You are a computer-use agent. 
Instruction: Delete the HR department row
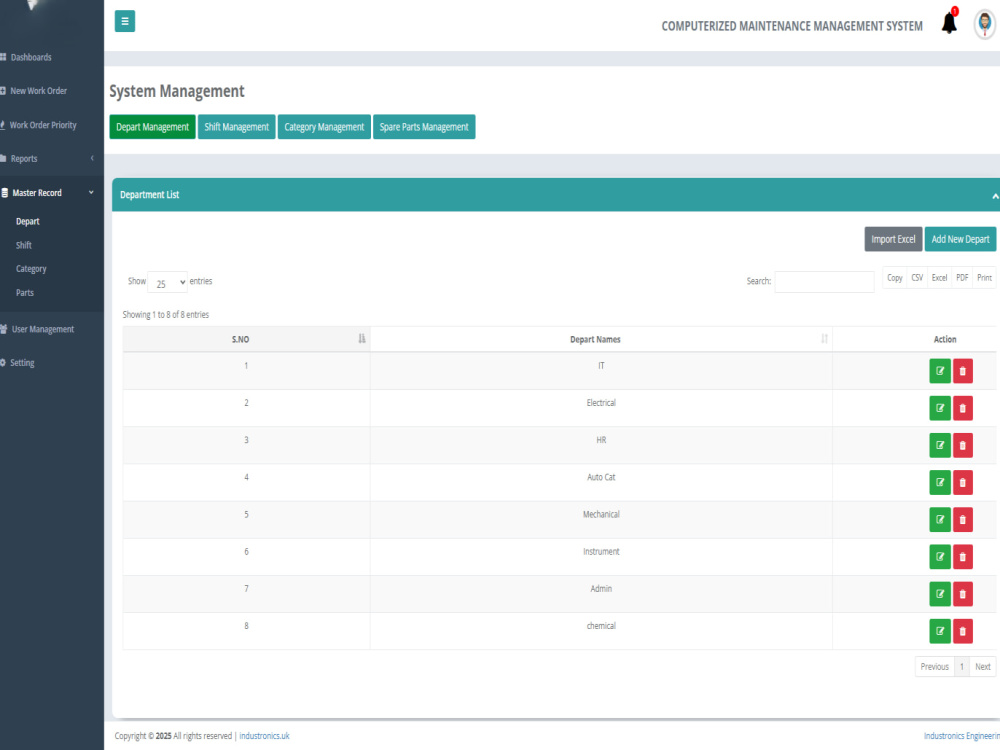click(963, 445)
